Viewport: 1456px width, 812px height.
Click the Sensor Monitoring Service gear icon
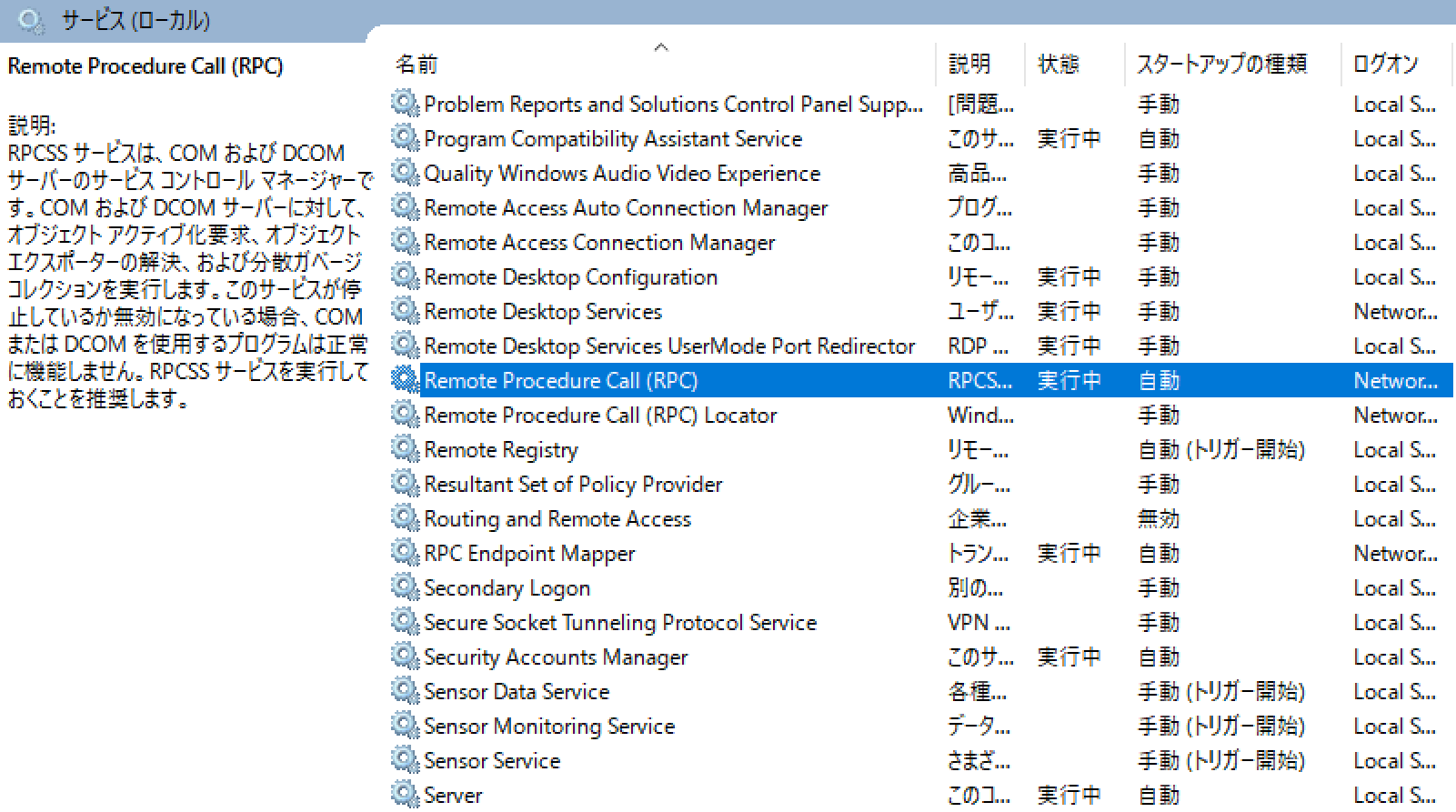pyautogui.click(x=405, y=726)
